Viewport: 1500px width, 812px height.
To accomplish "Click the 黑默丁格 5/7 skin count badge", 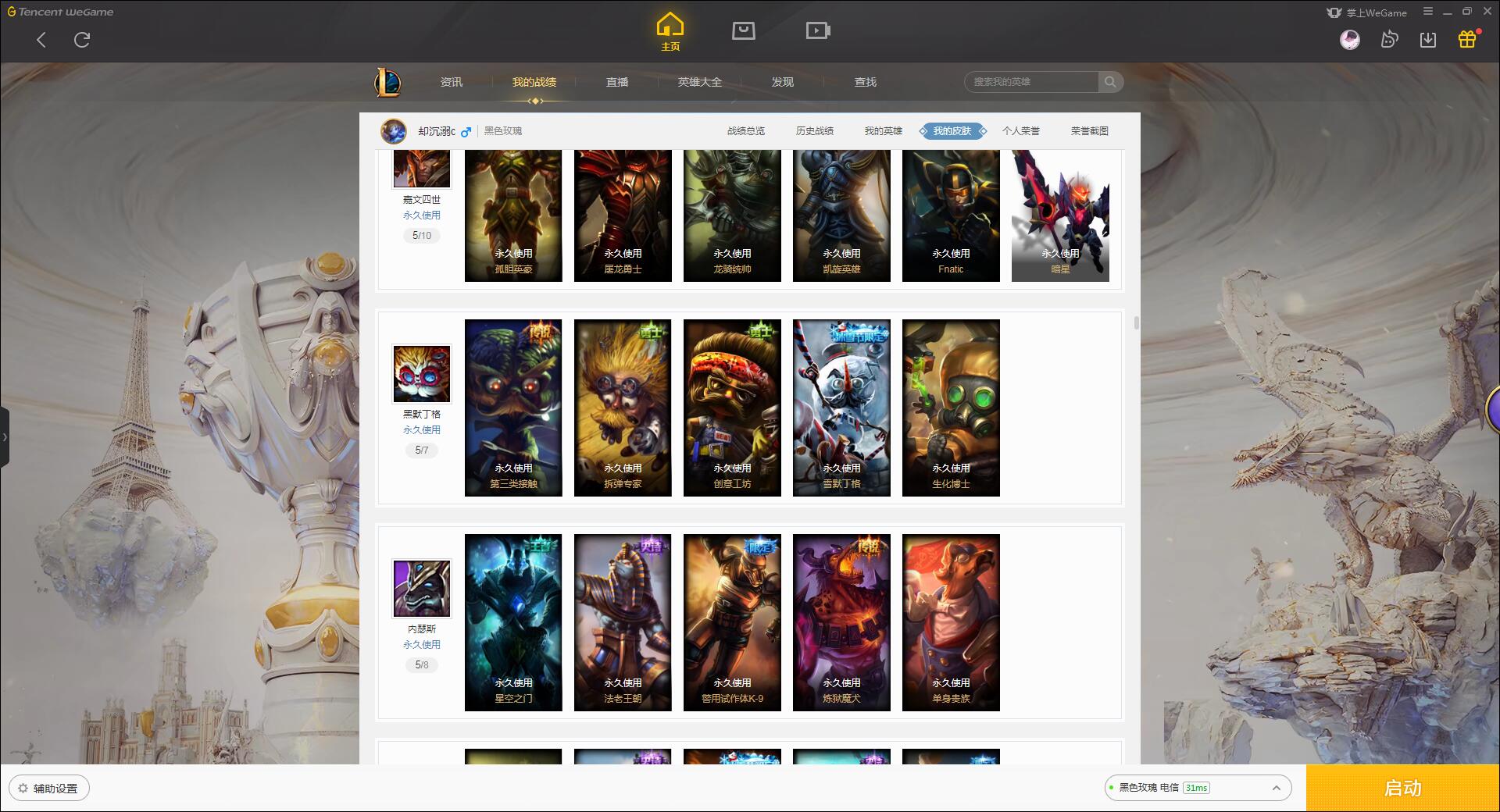I will 422,451.
